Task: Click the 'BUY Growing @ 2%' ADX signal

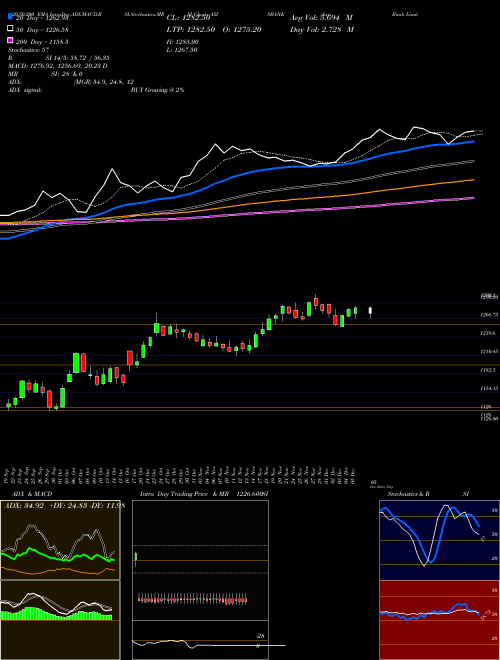Action: [x=157, y=90]
